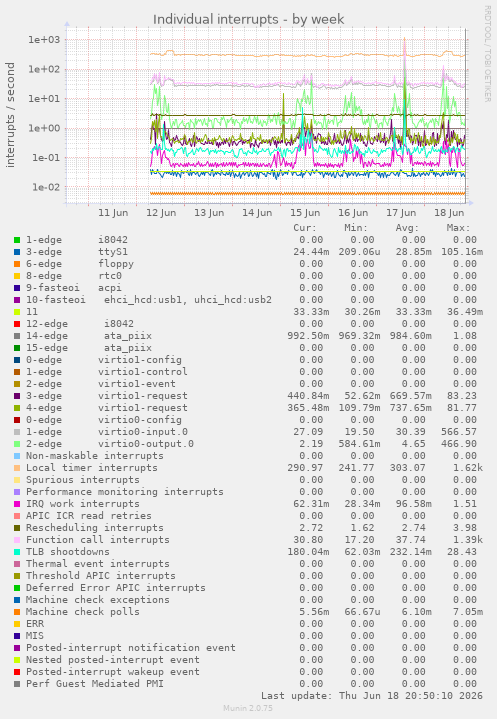497x719 pixels.
Task: Click the "virtio1-control" legend label
Action: (143, 372)
